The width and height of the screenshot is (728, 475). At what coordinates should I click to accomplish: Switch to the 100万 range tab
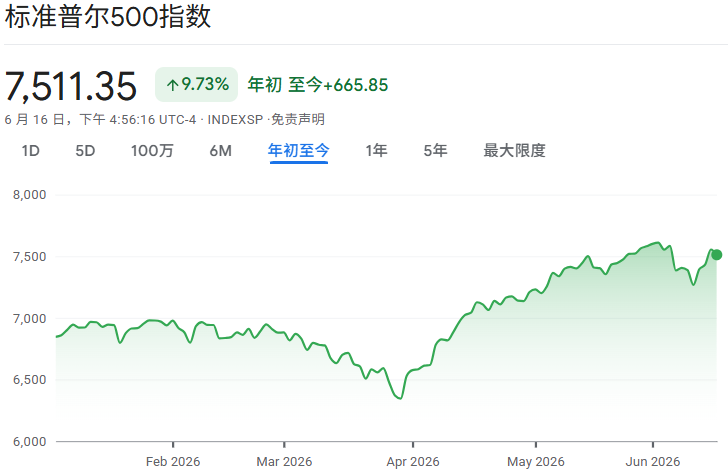point(152,151)
